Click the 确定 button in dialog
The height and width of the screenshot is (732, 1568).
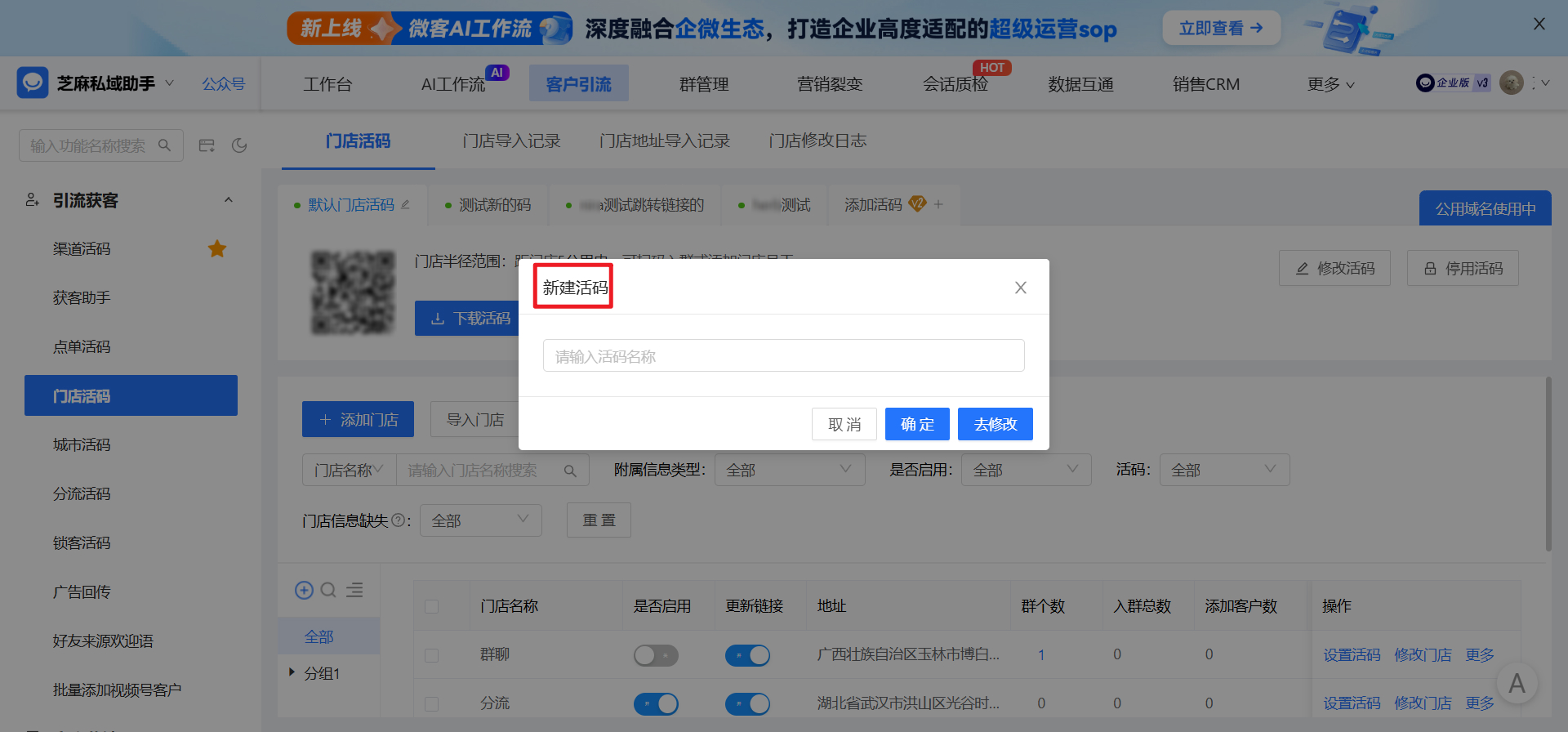pos(917,424)
